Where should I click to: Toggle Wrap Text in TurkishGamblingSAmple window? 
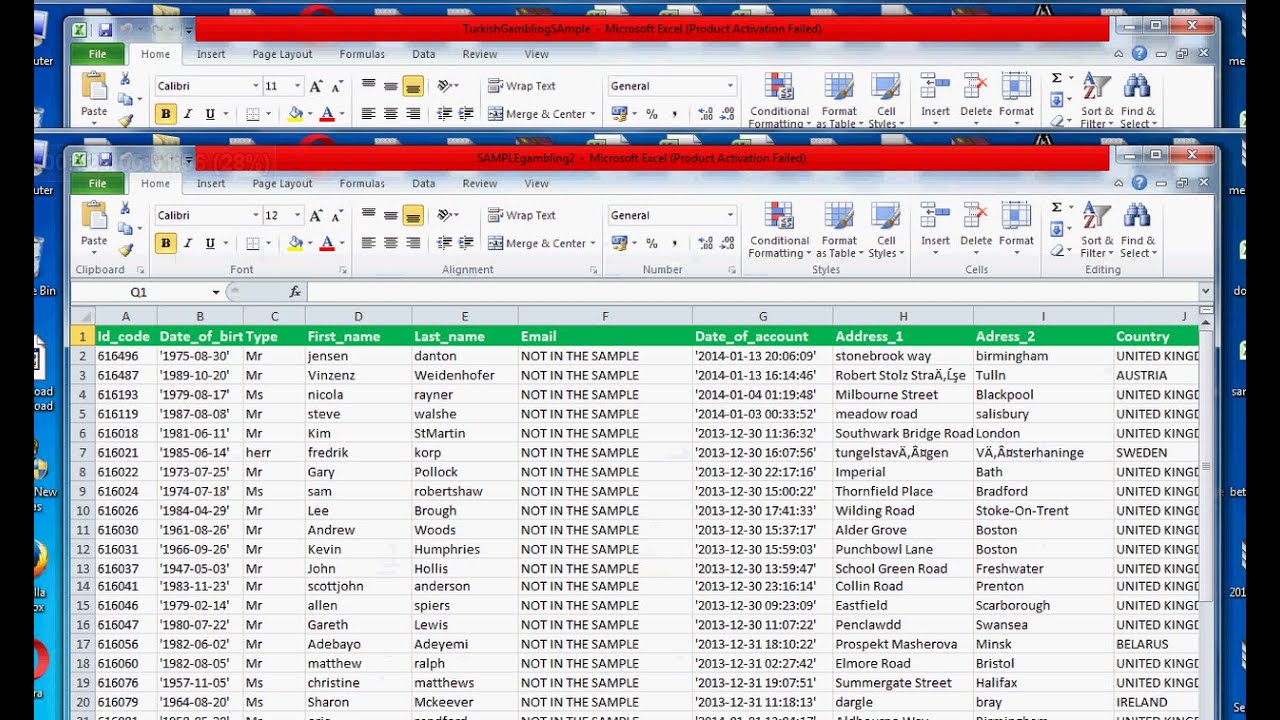[x=521, y=86]
